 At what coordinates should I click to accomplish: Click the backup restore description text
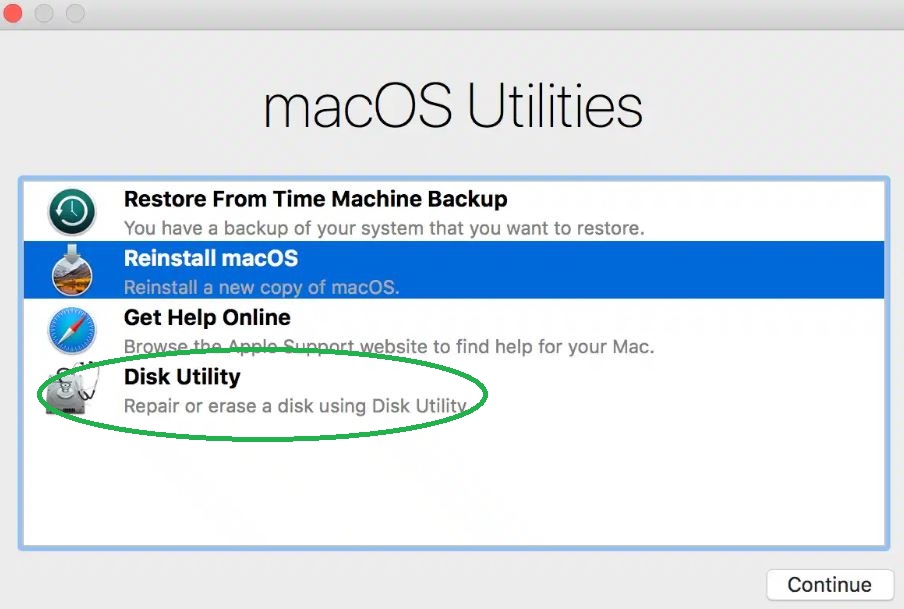384,228
